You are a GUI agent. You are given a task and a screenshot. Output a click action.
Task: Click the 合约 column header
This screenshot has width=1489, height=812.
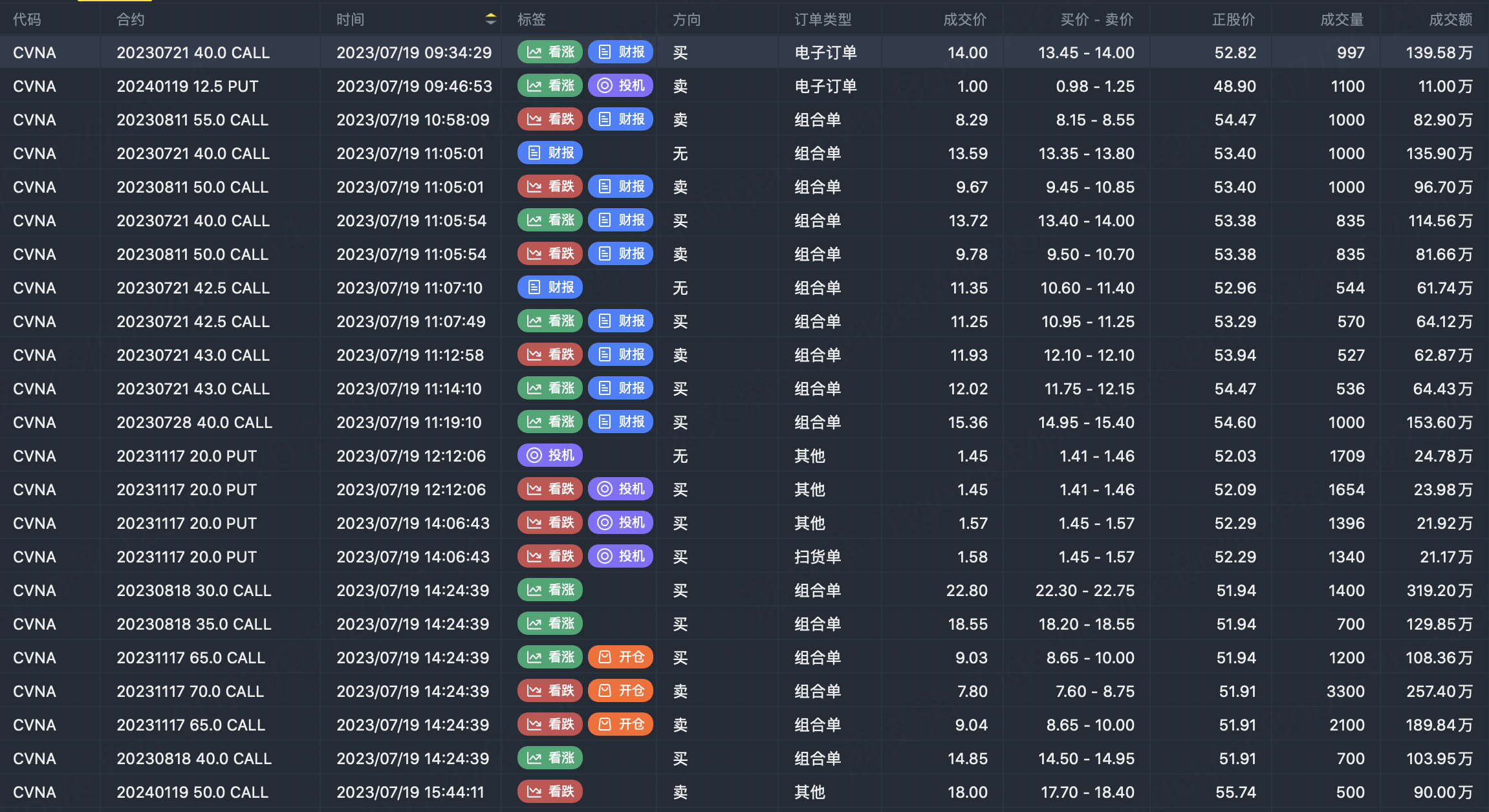click(131, 19)
